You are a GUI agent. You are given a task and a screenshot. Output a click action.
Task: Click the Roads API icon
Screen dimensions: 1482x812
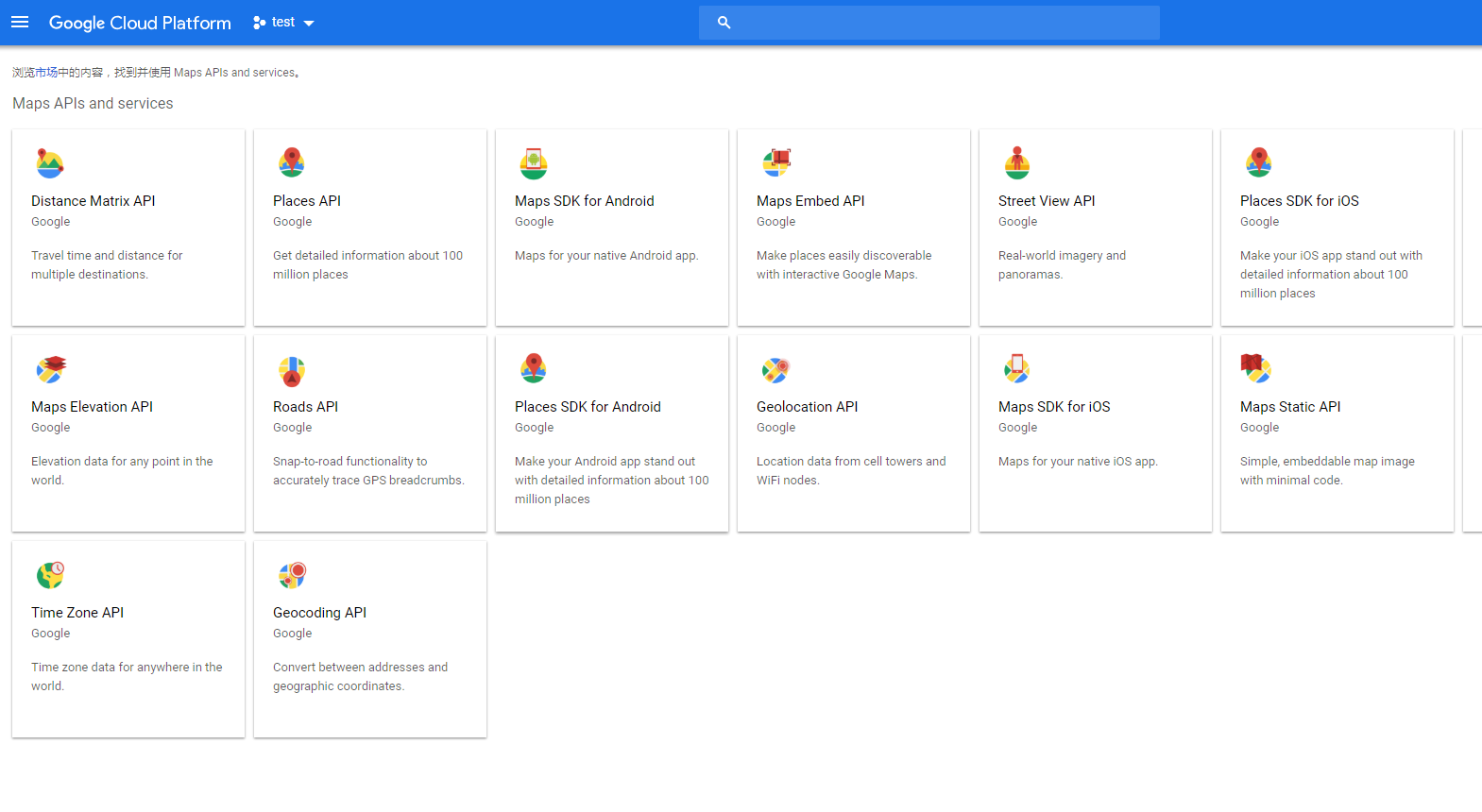[292, 371]
